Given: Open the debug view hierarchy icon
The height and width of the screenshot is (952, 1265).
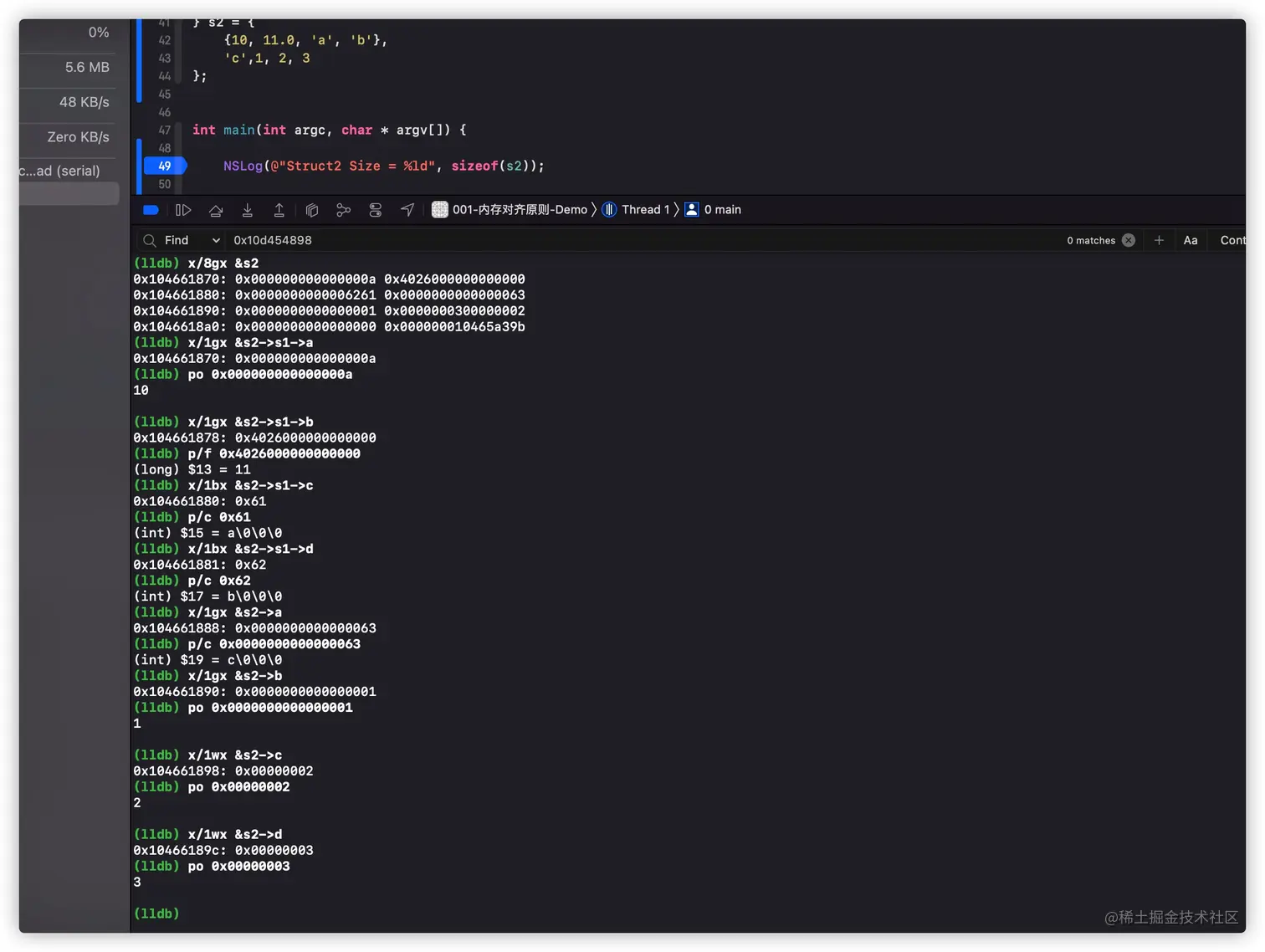Looking at the screenshot, I should pyautogui.click(x=312, y=210).
